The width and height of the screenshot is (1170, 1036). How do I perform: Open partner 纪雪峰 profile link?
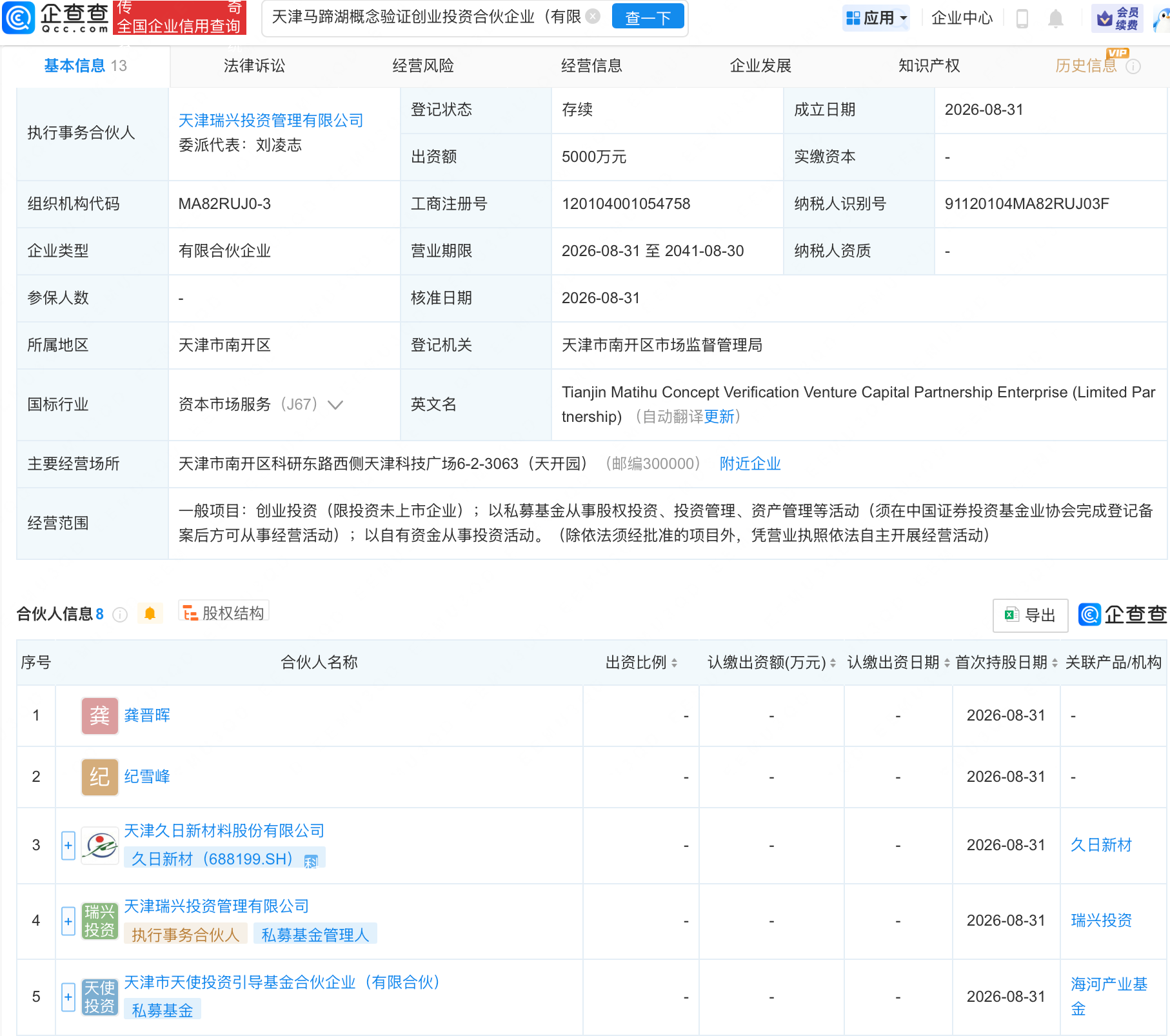(147, 777)
